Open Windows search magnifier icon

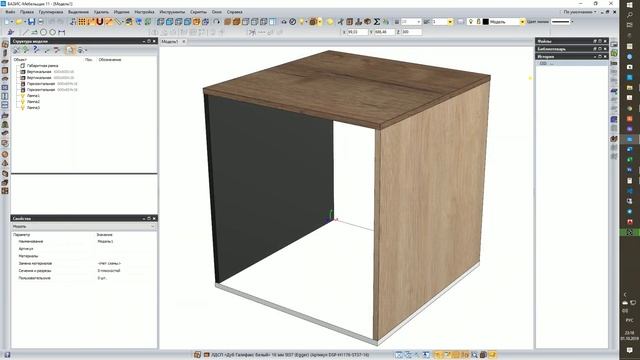(x=630, y=15)
